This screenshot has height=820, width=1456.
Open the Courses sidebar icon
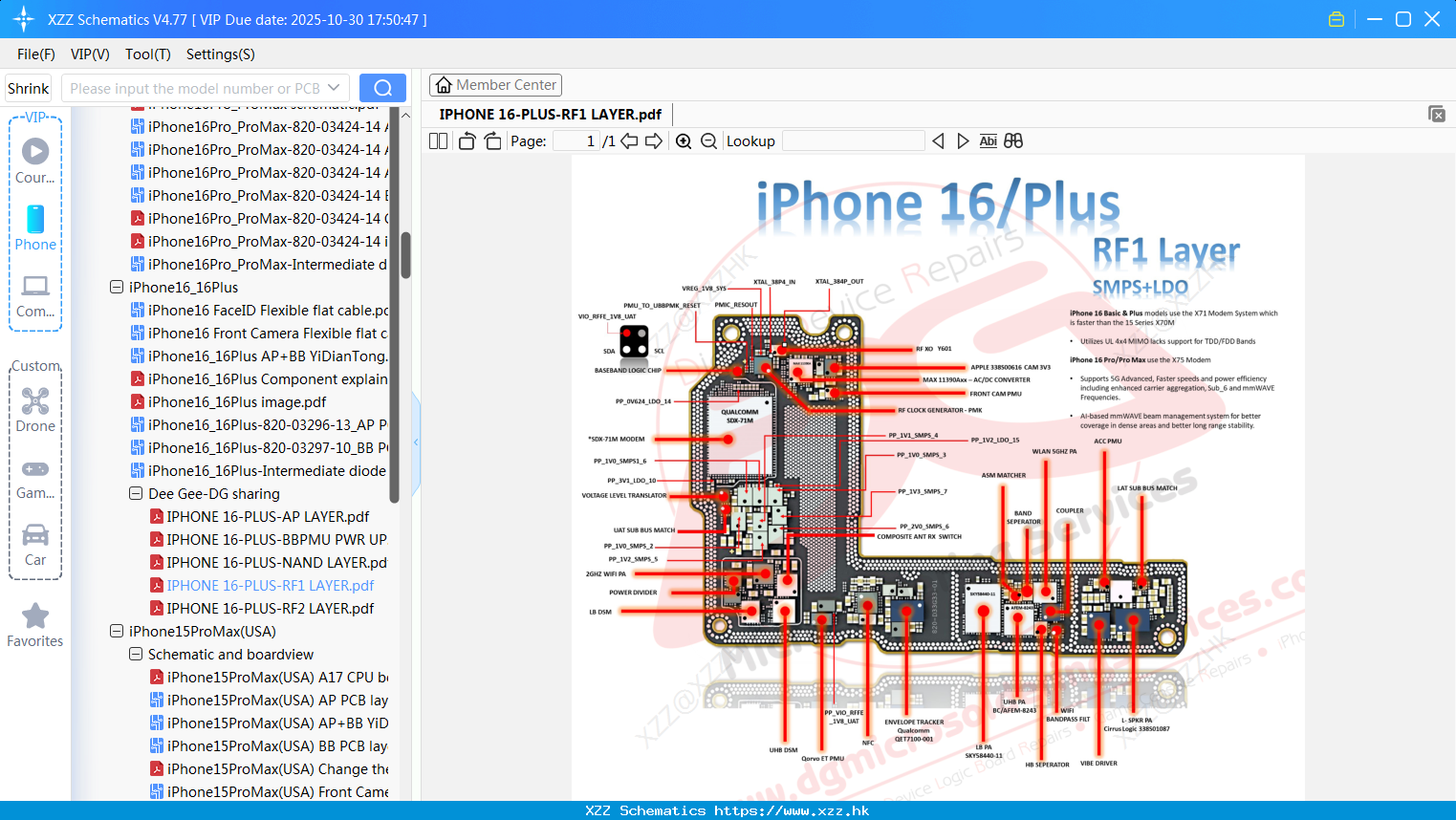click(x=35, y=161)
